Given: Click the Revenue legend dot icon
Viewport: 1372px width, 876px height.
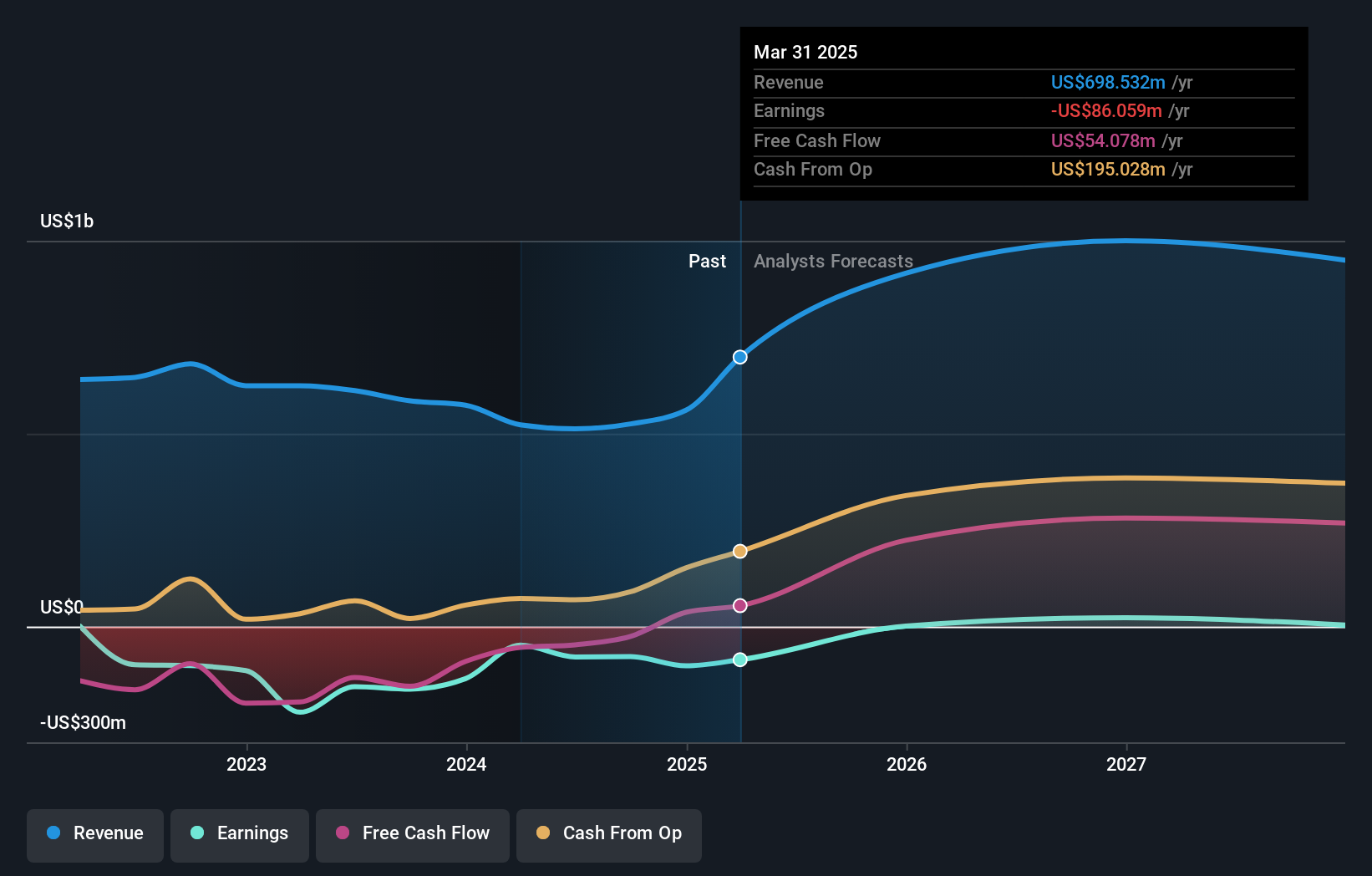Looking at the screenshot, I should (x=53, y=833).
